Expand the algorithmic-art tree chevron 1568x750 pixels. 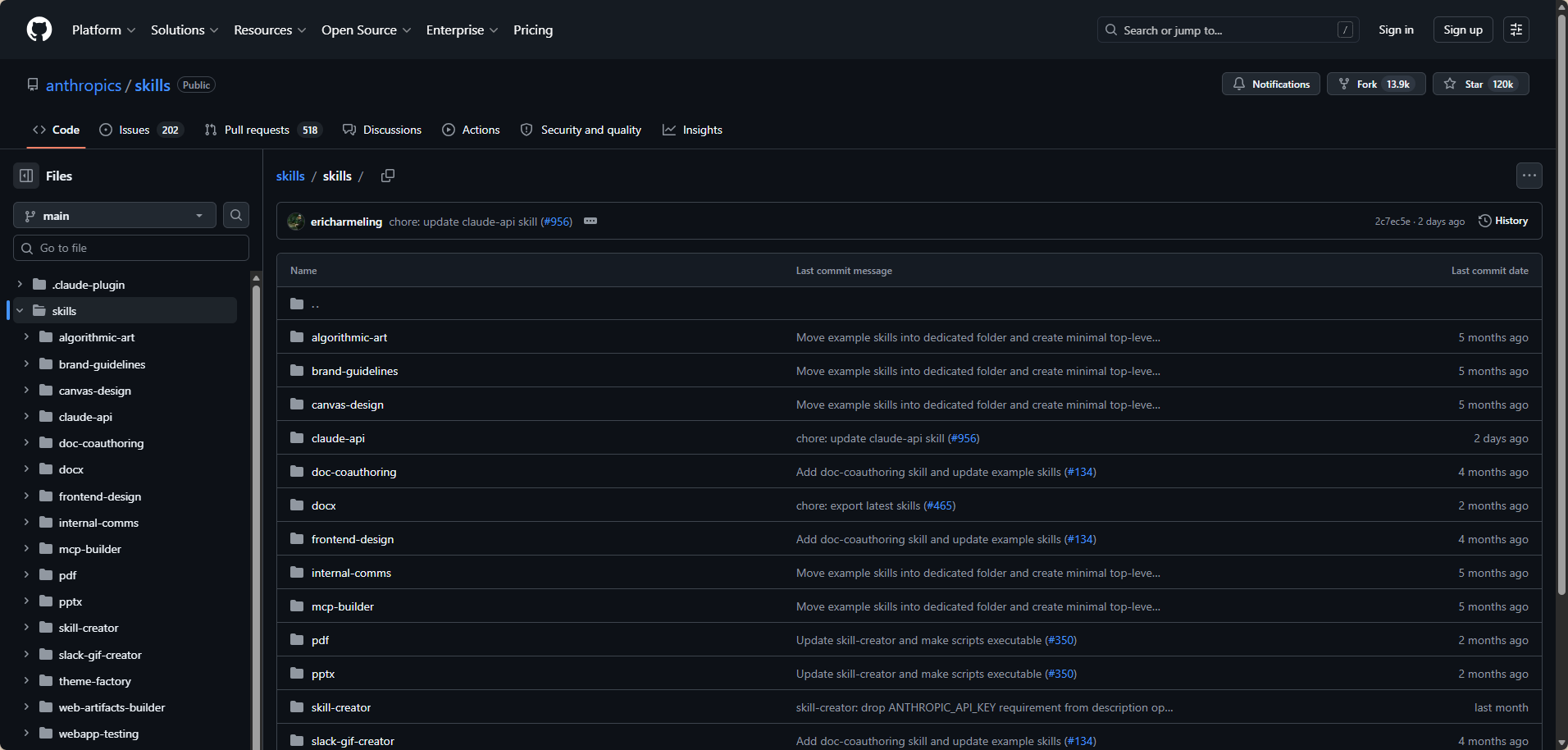[26, 337]
